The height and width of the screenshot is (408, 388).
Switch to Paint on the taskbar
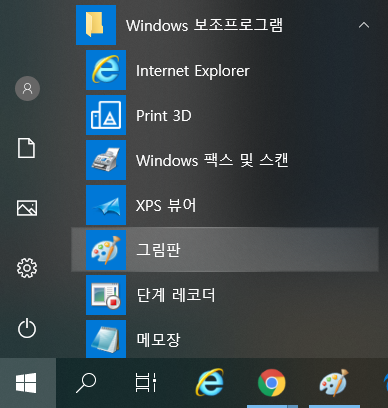point(334,382)
